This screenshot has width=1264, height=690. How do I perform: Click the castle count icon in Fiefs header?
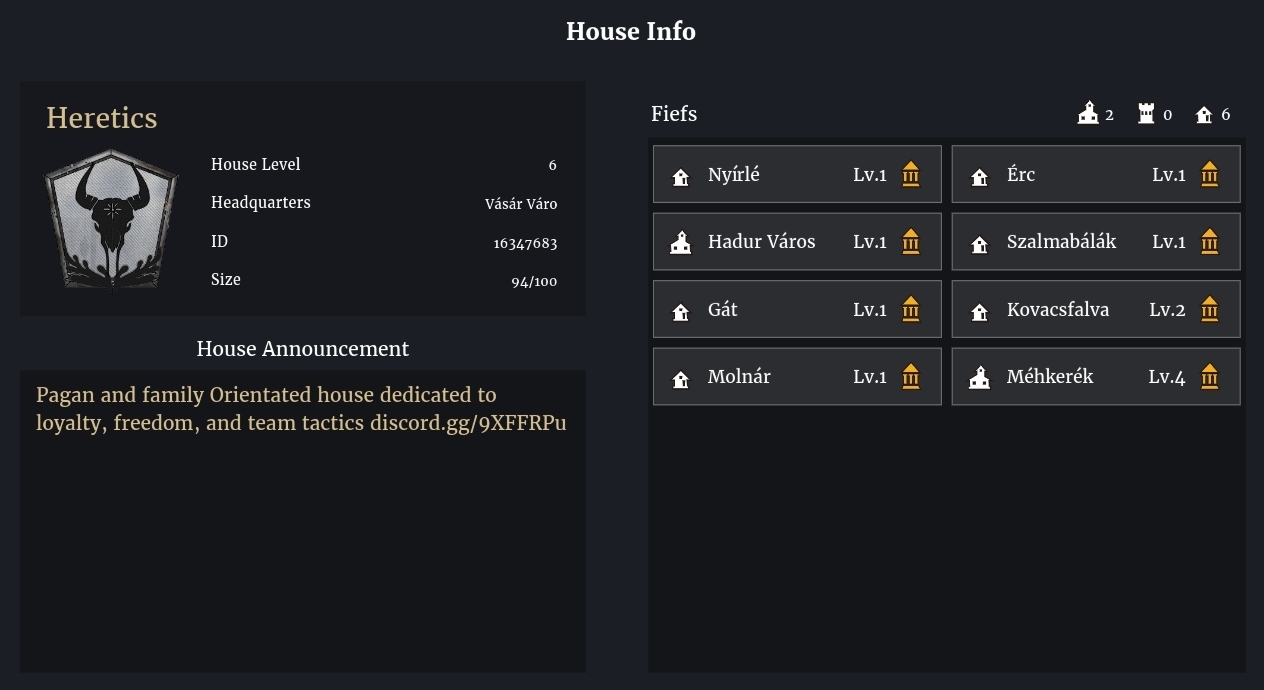point(1146,114)
